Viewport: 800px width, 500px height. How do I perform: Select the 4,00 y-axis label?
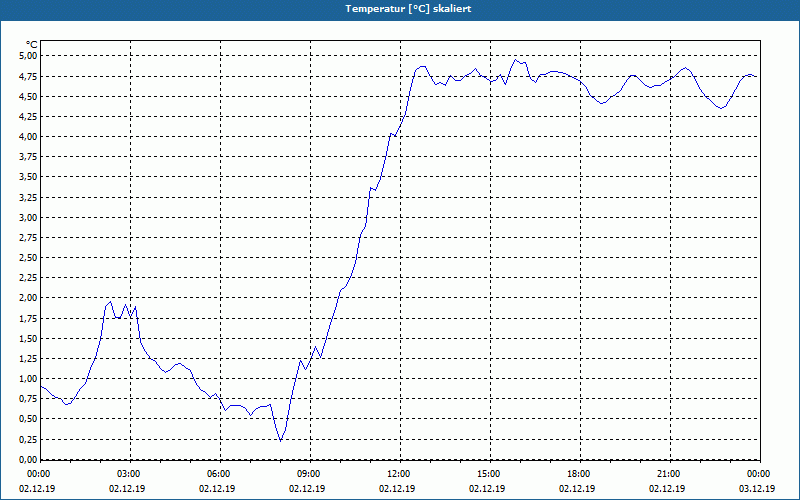pyautogui.click(x=28, y=137)
